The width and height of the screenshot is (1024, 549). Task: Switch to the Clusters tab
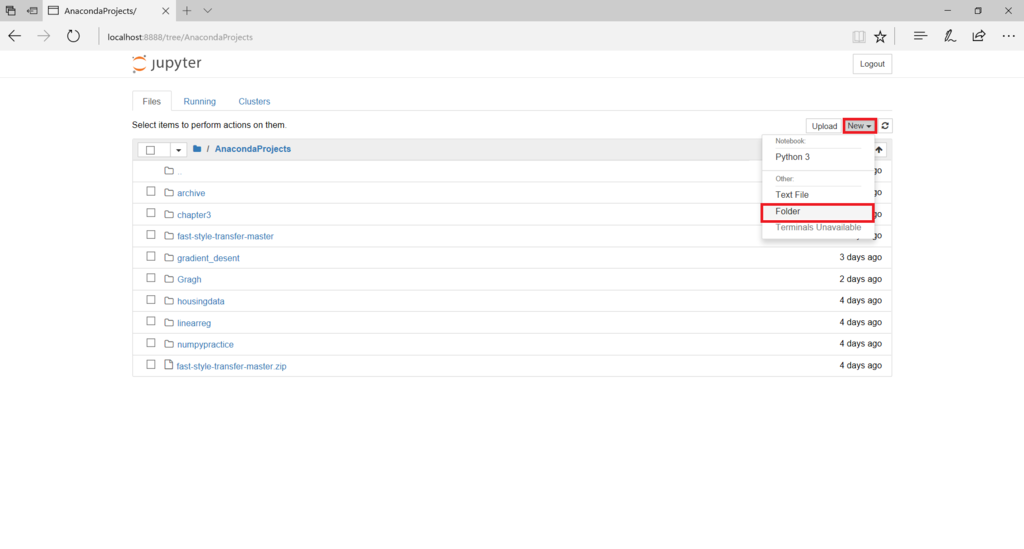[x=254, y=101]
